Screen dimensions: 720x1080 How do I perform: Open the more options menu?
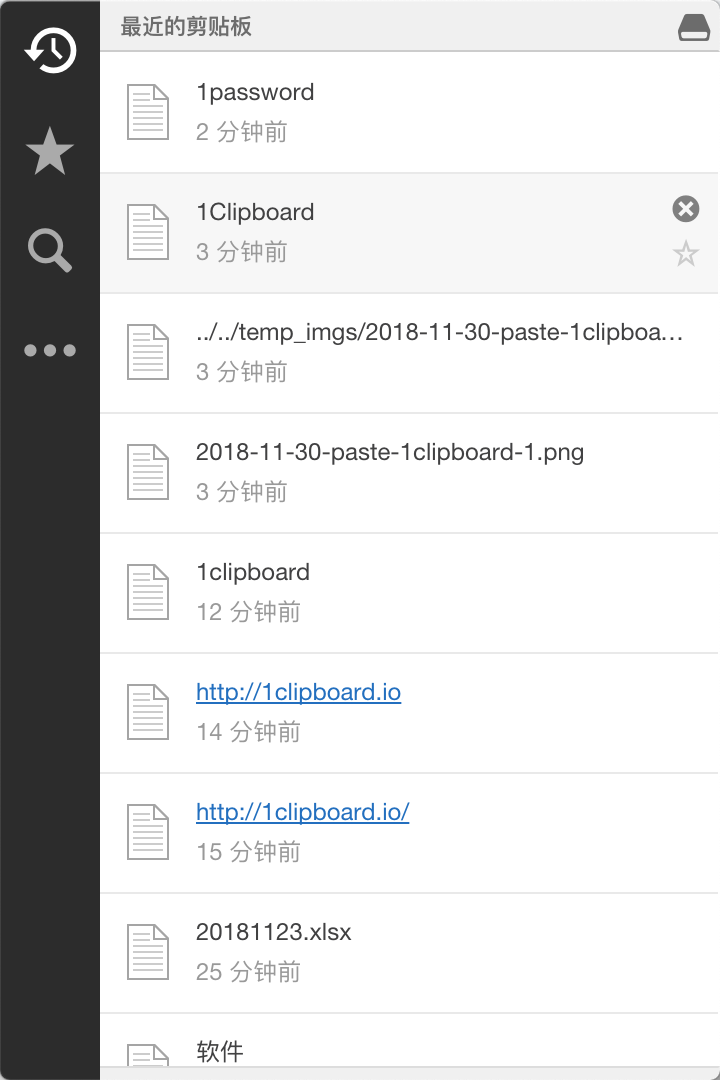click(50, 350)
